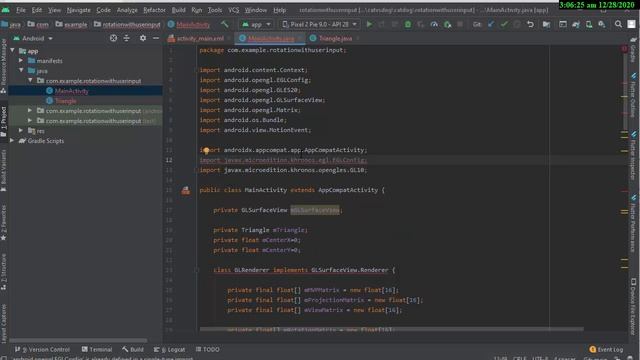The width and height of the screenshot is (640, 360).
Task: Click the Make Project hammer icon
Action: pyautogui.click(x=224, y=24)
